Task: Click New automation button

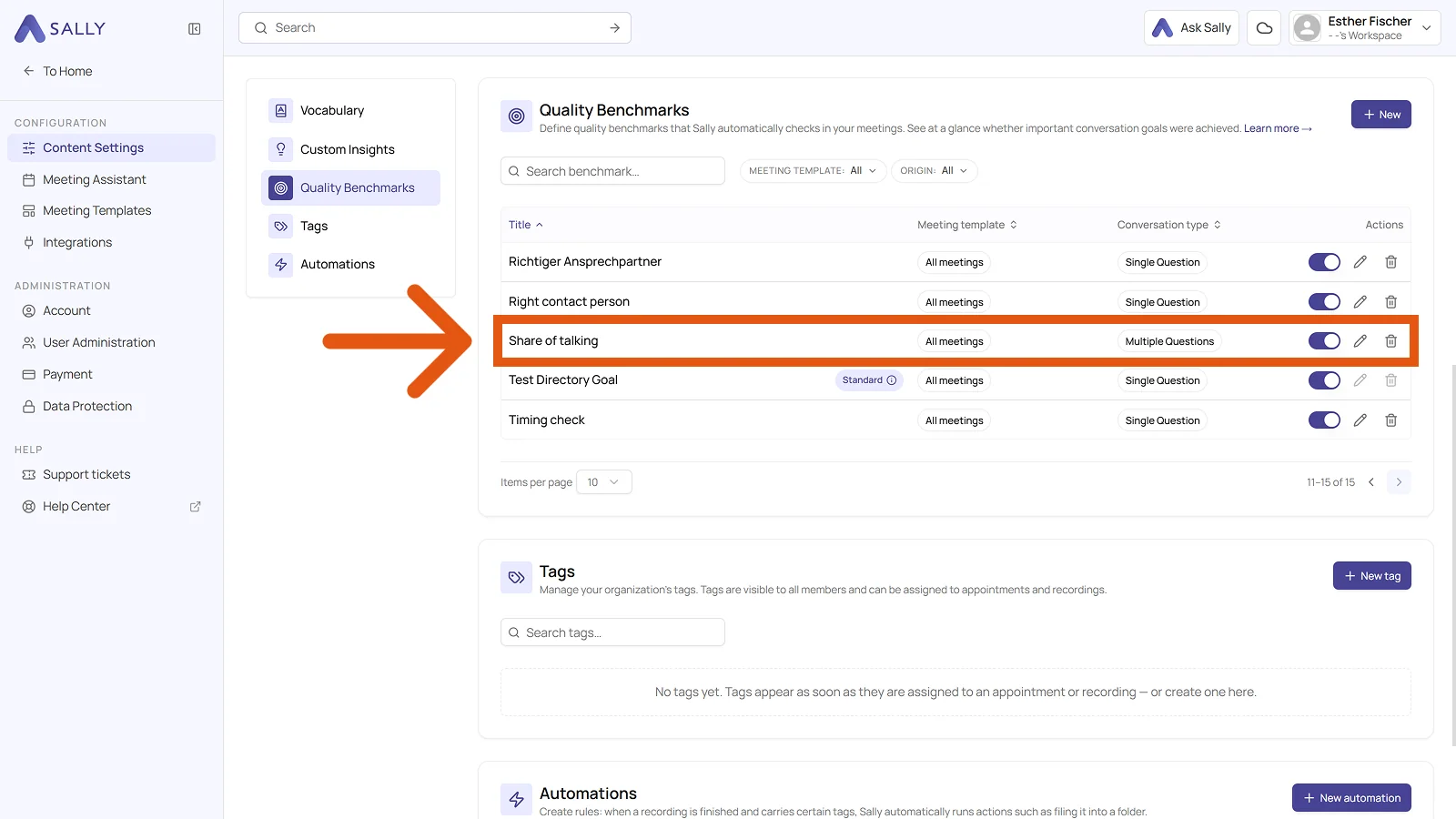Action: pos(1351,798)
